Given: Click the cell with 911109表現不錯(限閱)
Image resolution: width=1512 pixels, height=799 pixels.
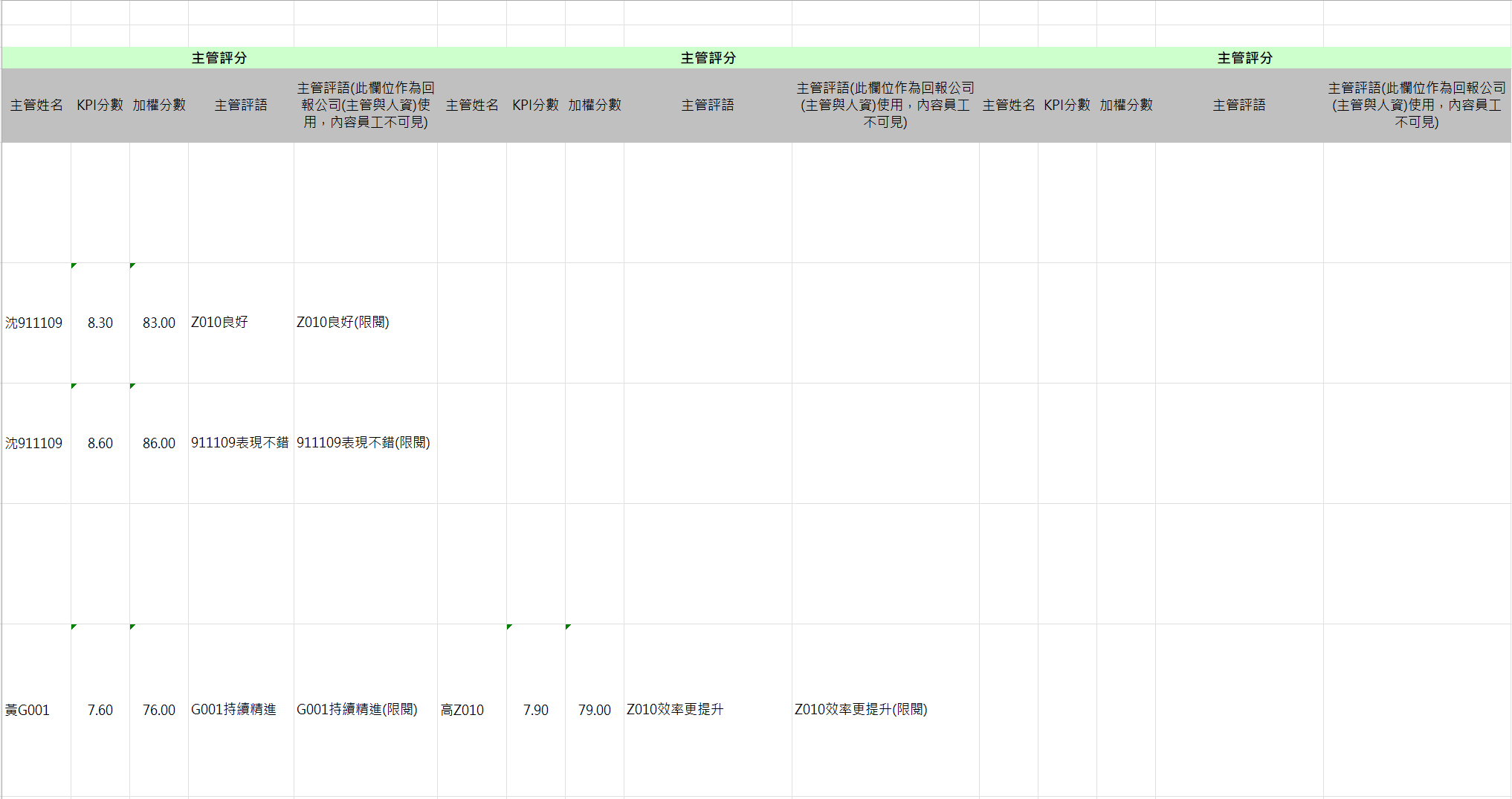Looking at the screenshot, I should tap(364, 443).
